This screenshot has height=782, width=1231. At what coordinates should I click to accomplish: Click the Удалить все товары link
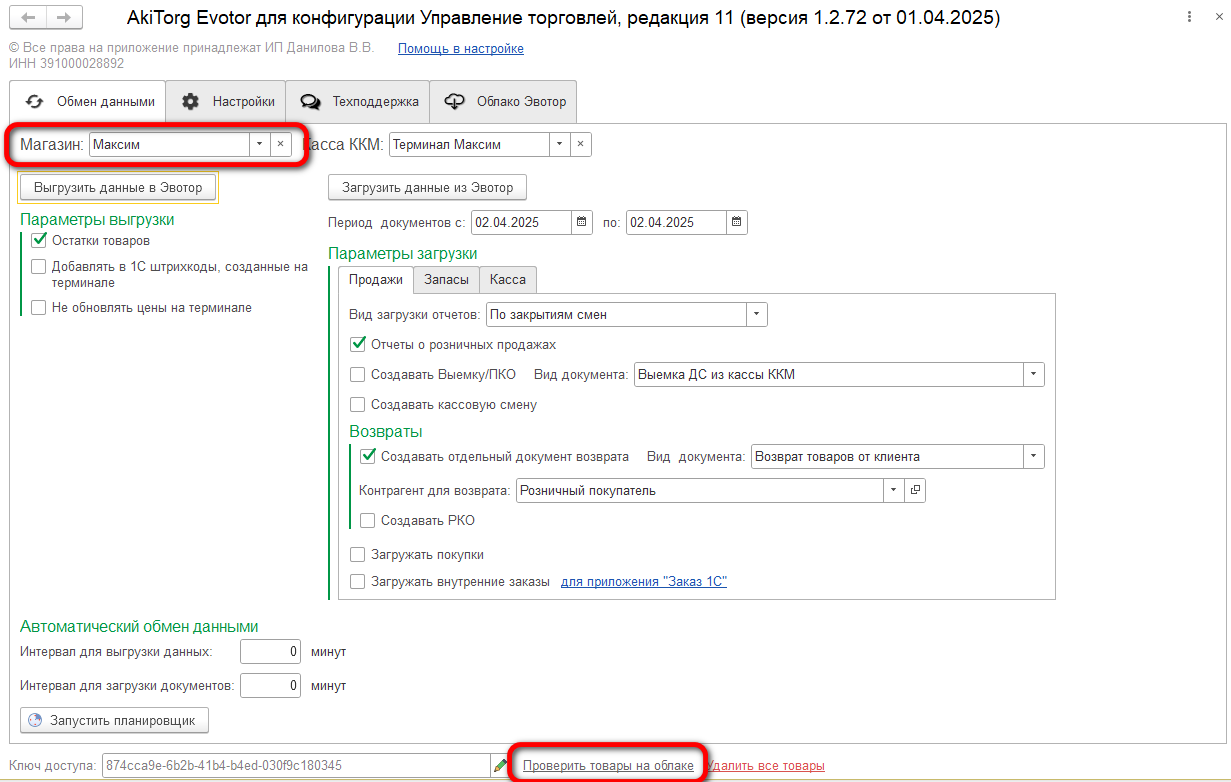pos(766,766)
